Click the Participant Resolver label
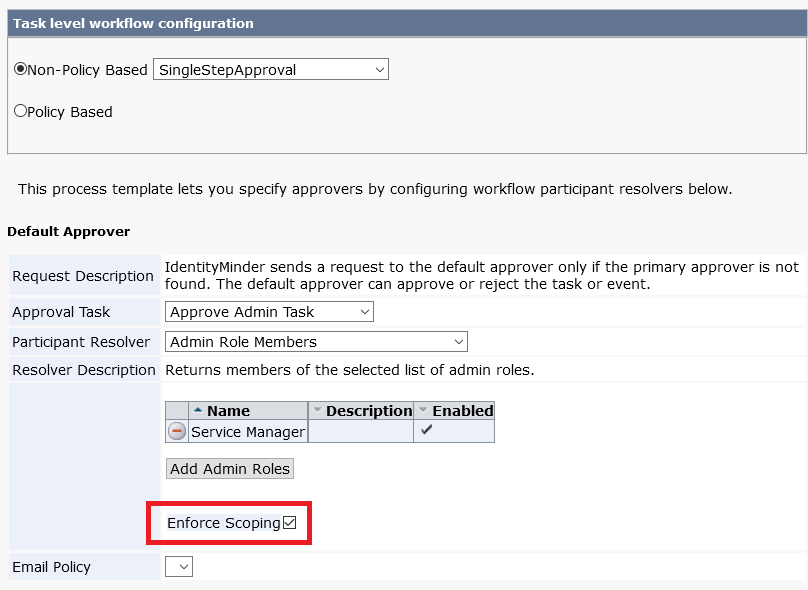Viewport: 808px width, 590px height. coord(81,342)
